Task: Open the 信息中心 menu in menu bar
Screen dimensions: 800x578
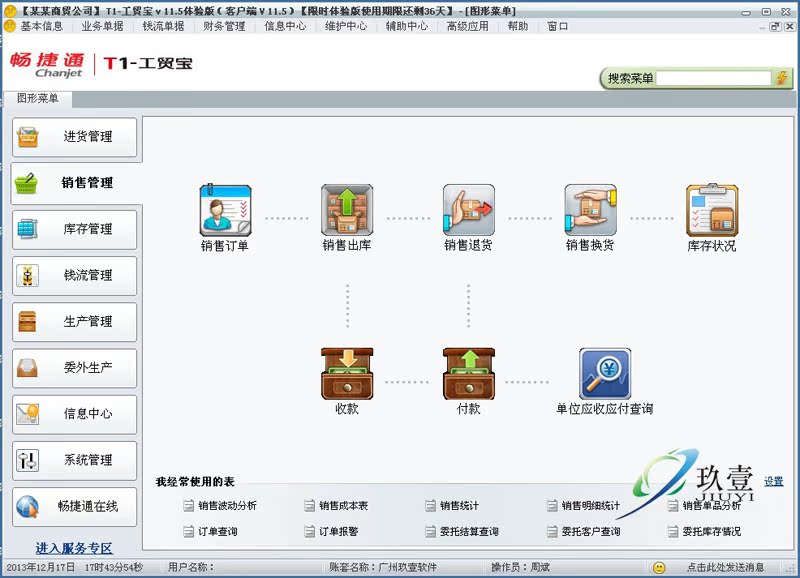Action: coord(285,26)
